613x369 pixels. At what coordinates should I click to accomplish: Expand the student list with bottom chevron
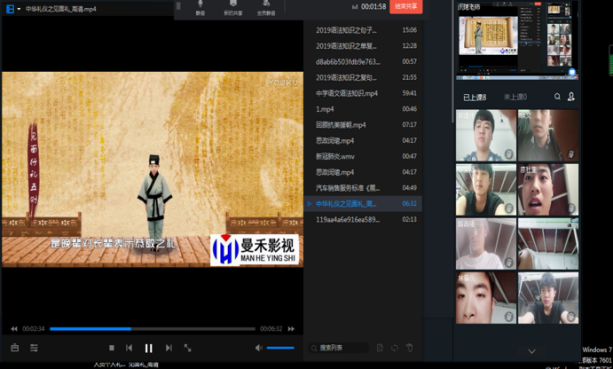tap(532, 351)
